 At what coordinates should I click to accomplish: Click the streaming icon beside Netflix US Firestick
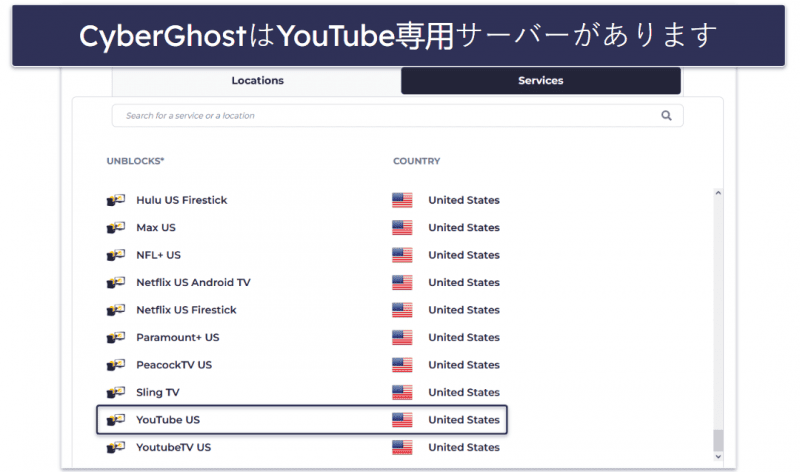coord(116,310)
